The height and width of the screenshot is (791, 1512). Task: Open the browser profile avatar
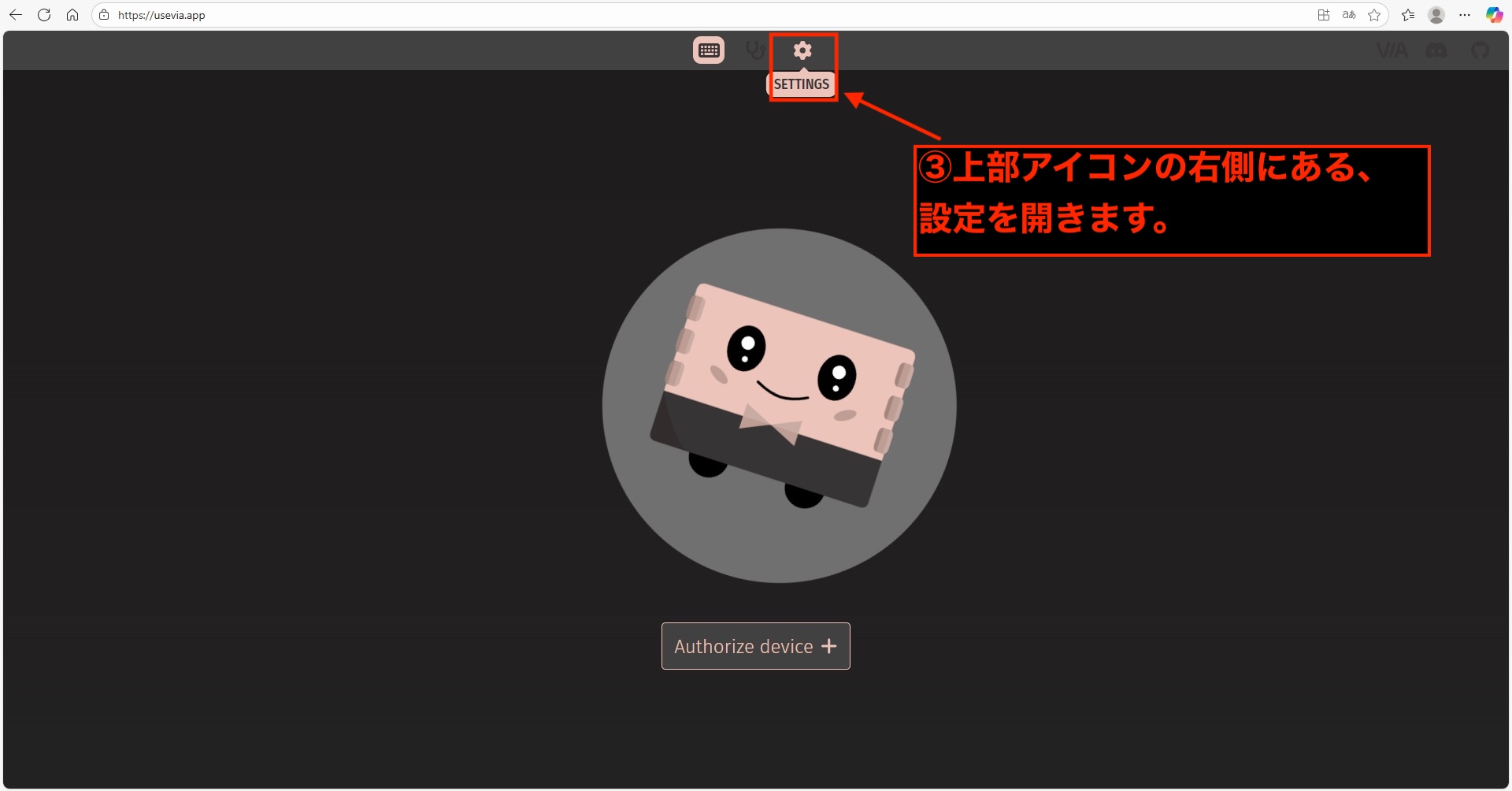[1436, 15]
